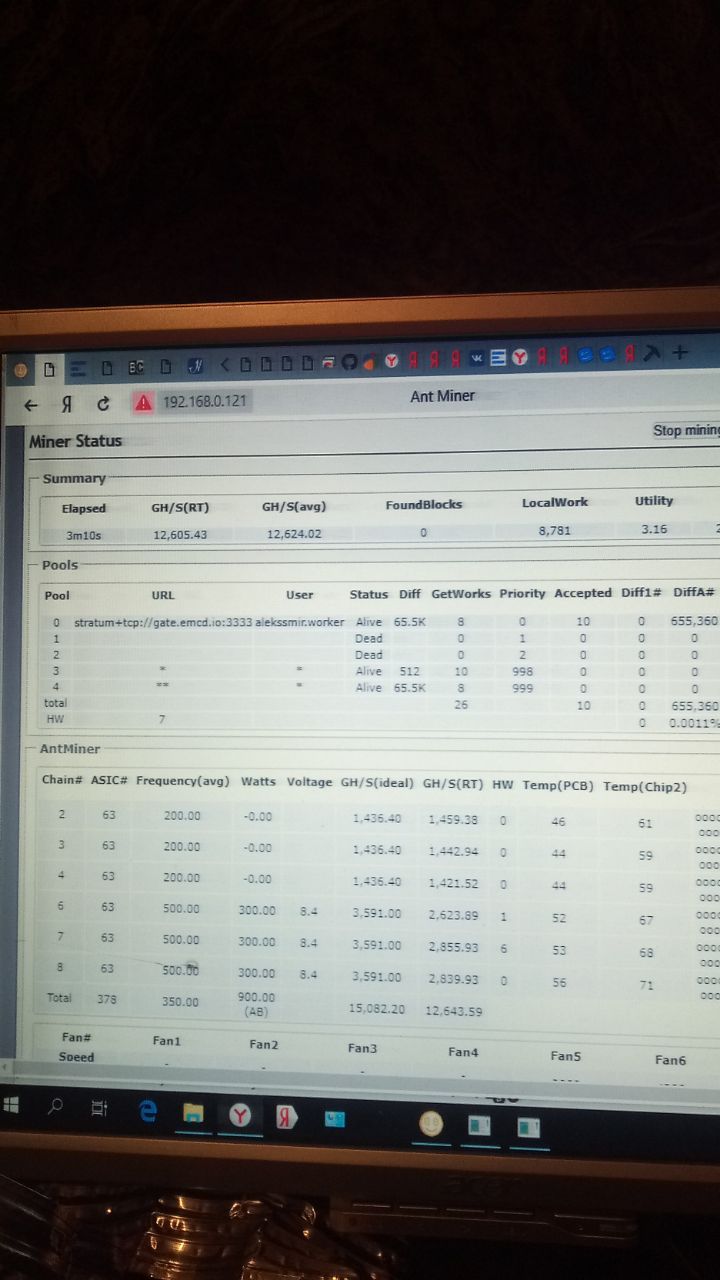Select chain 2 GH/S(RT) value 1,459.38
The image size is (720, 1280).
tap(453, 820)
